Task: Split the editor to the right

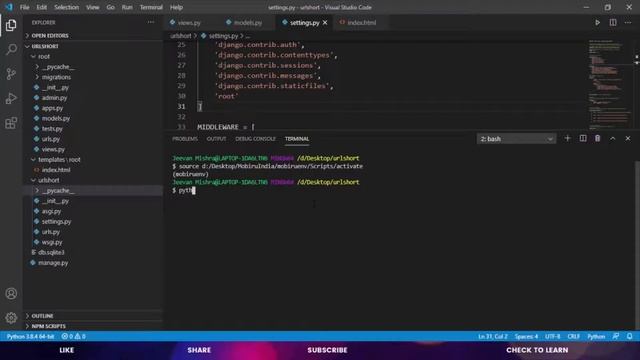Action: [x=613, y=22]
